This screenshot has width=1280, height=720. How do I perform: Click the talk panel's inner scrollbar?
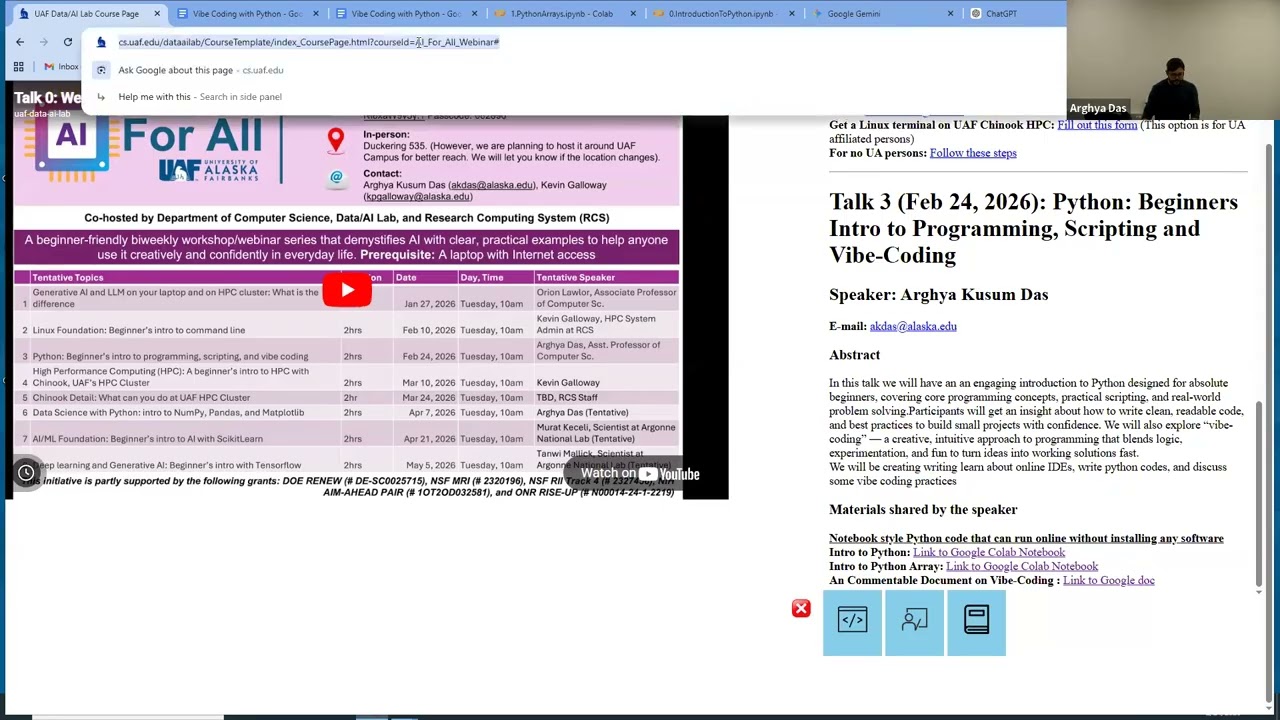click(x=1258, y=495)
